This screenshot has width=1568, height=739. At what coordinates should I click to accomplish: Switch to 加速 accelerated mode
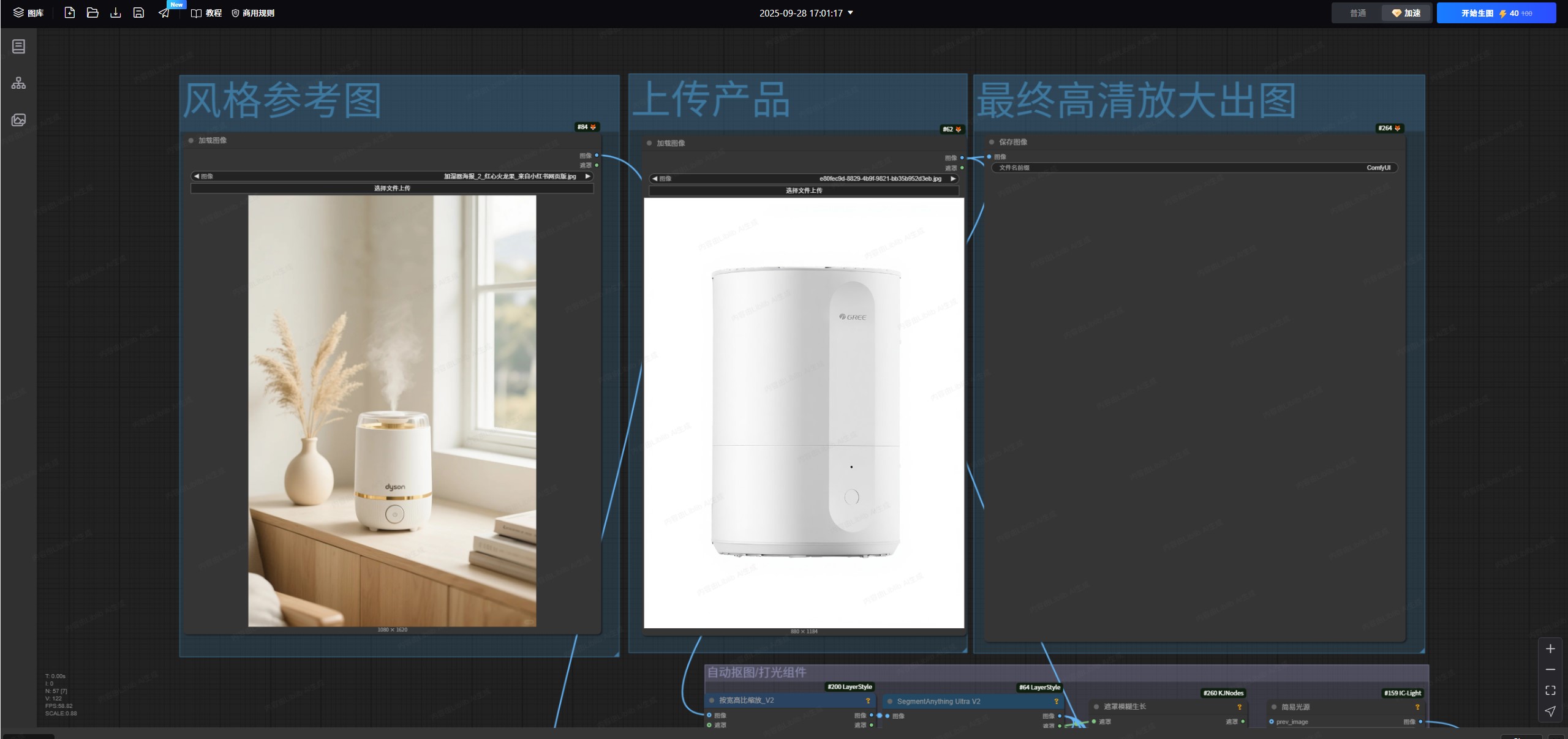point(1406,13)
